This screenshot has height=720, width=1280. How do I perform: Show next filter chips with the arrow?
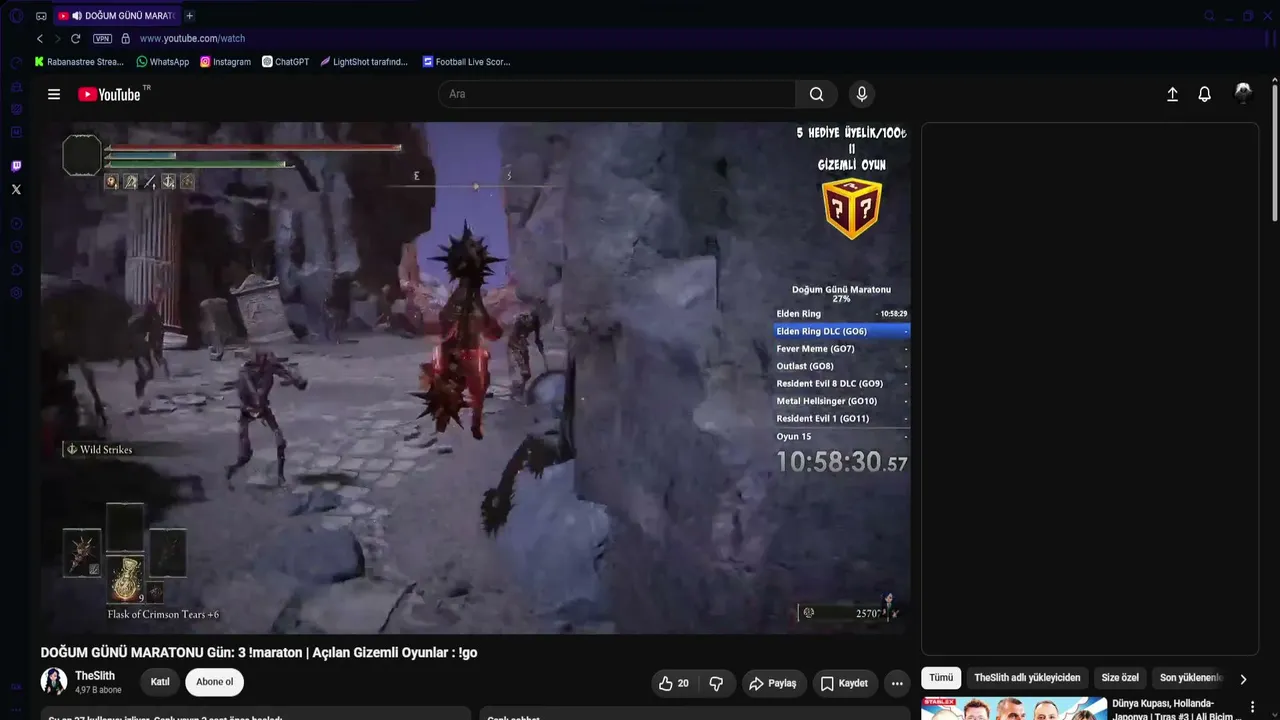click(x=1243, y=679)
